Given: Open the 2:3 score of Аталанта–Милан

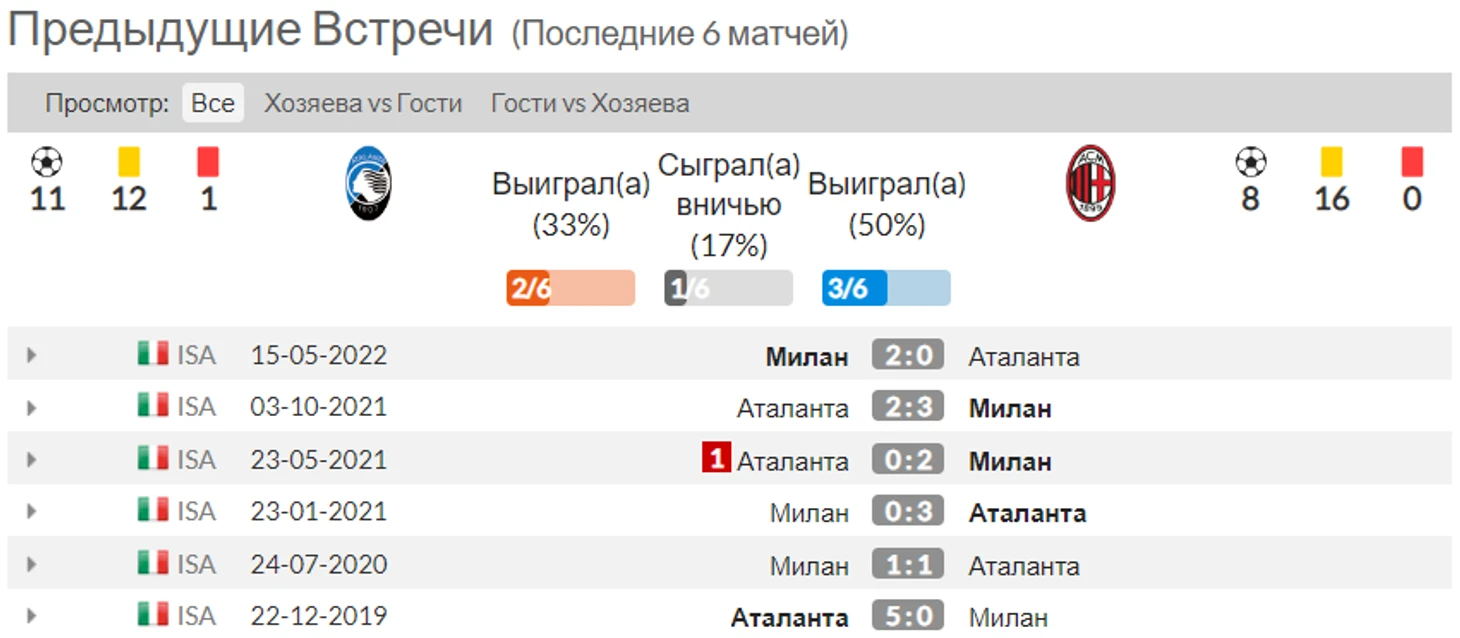Looking at the screenshot, I should [907, 407].
